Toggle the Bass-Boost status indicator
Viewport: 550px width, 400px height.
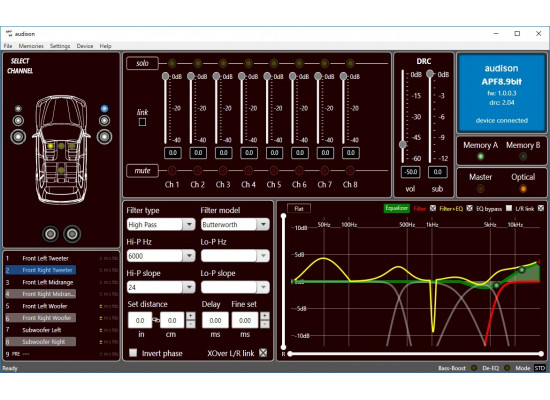tap(474, 368)
